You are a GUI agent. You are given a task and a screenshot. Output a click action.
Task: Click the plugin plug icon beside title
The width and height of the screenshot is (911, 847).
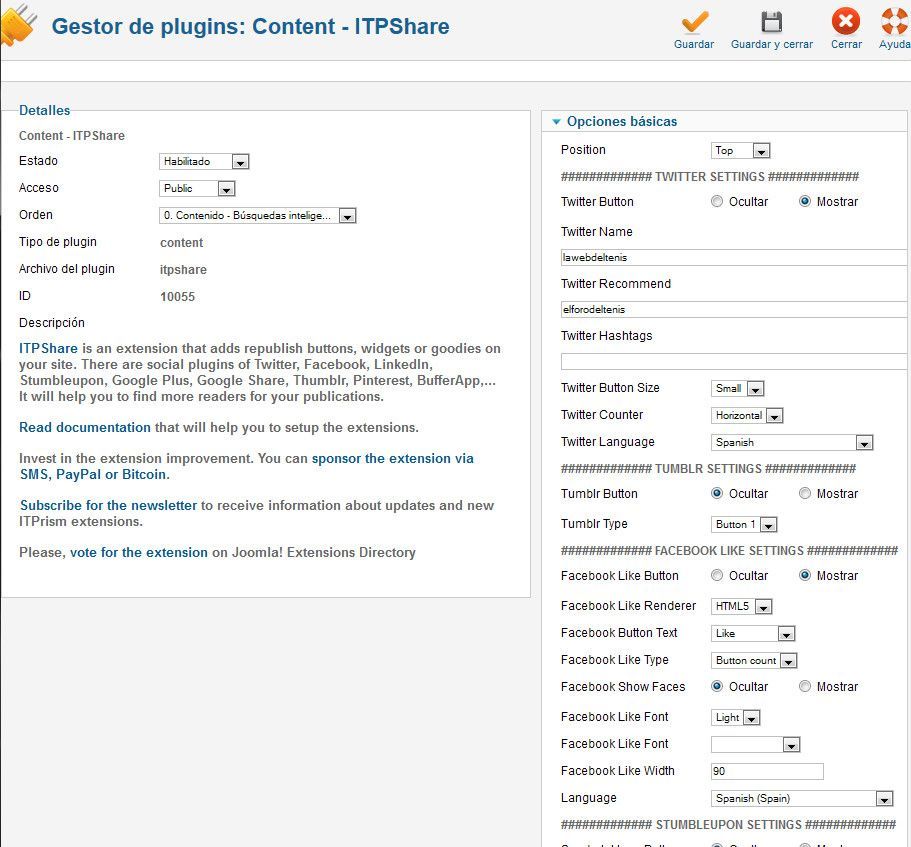(17, 25)
